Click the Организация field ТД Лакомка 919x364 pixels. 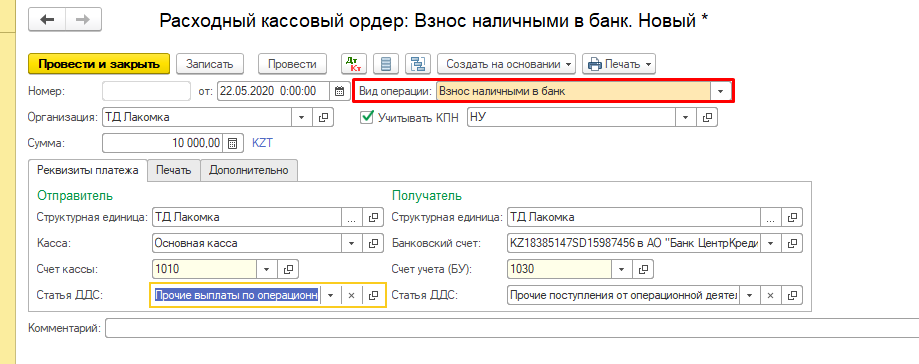(x=197, y=117)
